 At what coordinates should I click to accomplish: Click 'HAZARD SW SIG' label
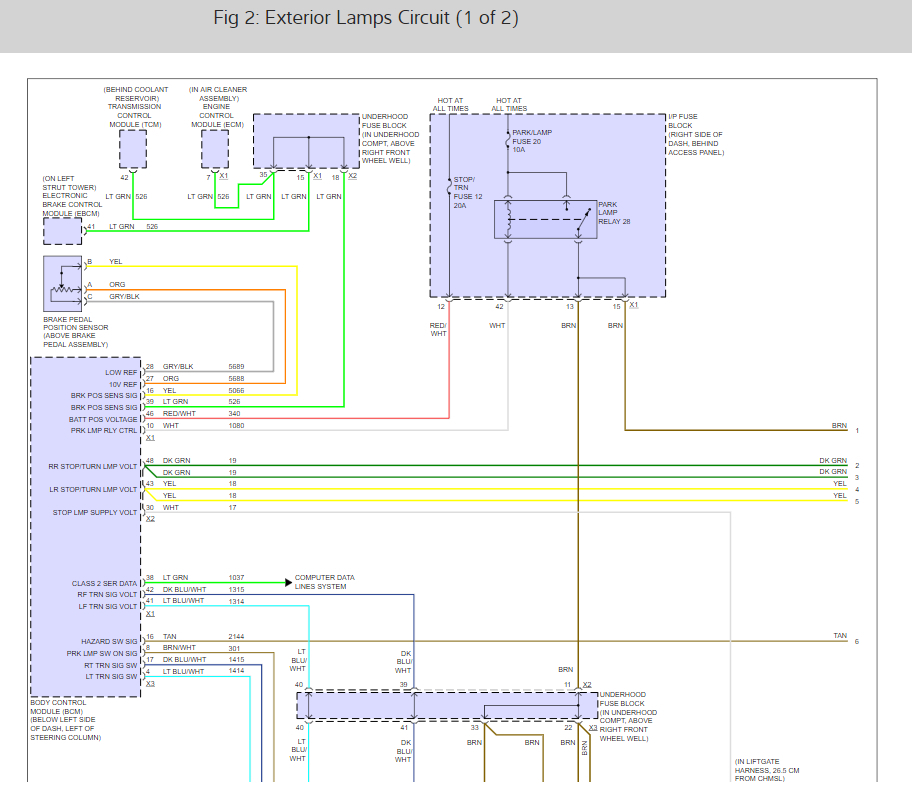point(109,641)
